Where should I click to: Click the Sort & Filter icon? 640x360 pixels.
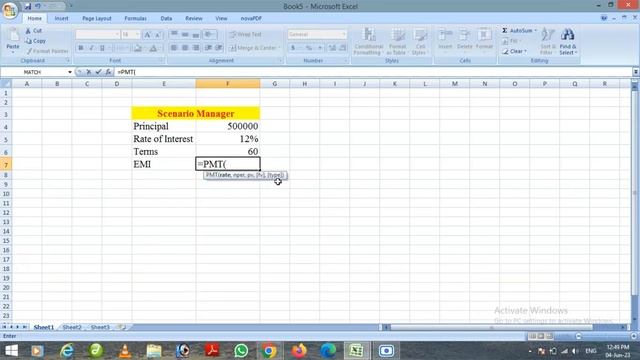click(x=547, y=35)
